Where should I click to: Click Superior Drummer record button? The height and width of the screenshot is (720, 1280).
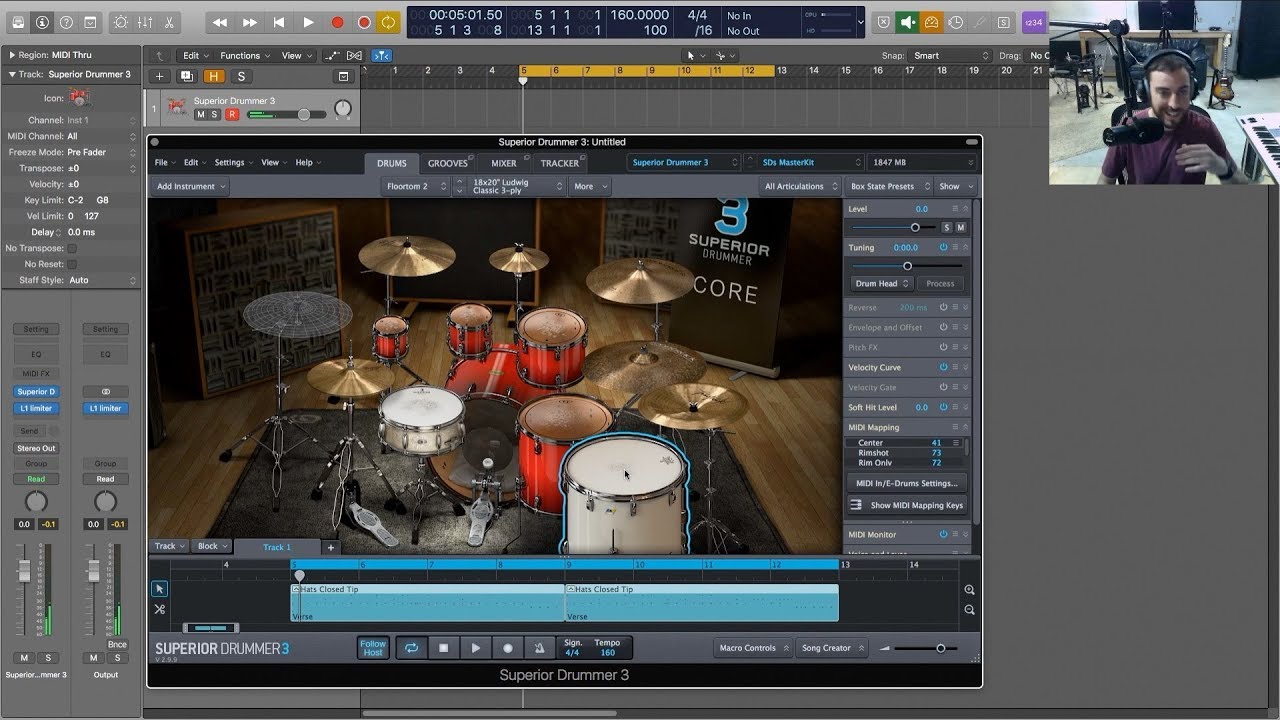pyautogui.click(x=507, y=648)
